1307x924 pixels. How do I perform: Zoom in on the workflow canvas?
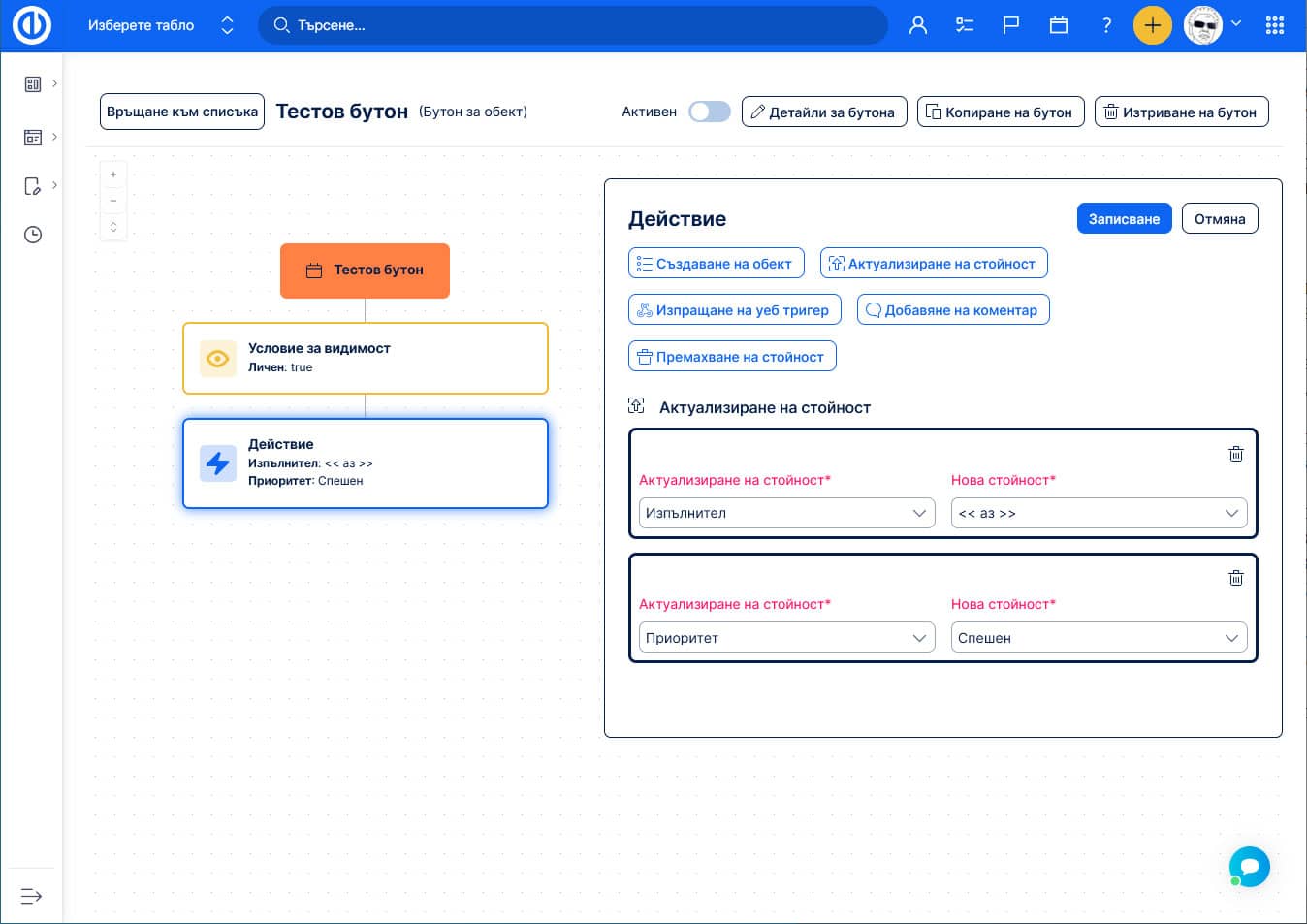point(113,175)
